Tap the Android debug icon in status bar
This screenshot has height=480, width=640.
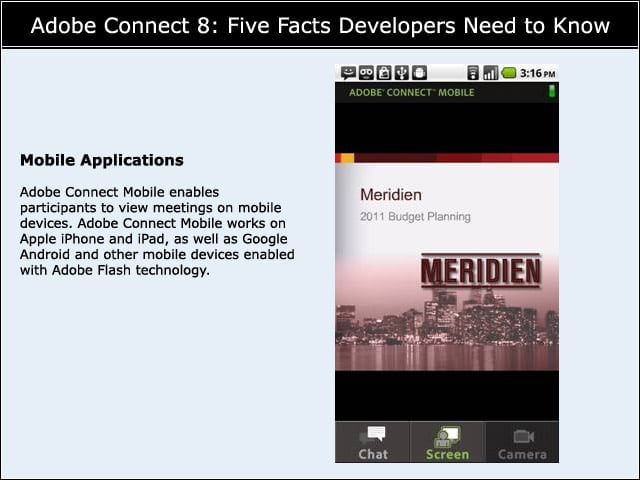point(419,73)
